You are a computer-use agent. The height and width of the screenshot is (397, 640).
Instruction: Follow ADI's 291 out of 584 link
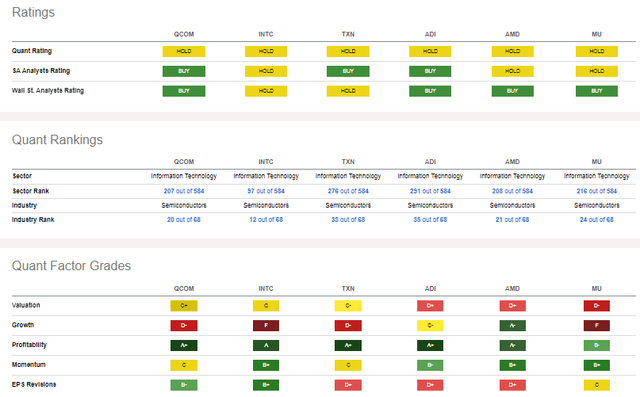[x=430, y=191]
